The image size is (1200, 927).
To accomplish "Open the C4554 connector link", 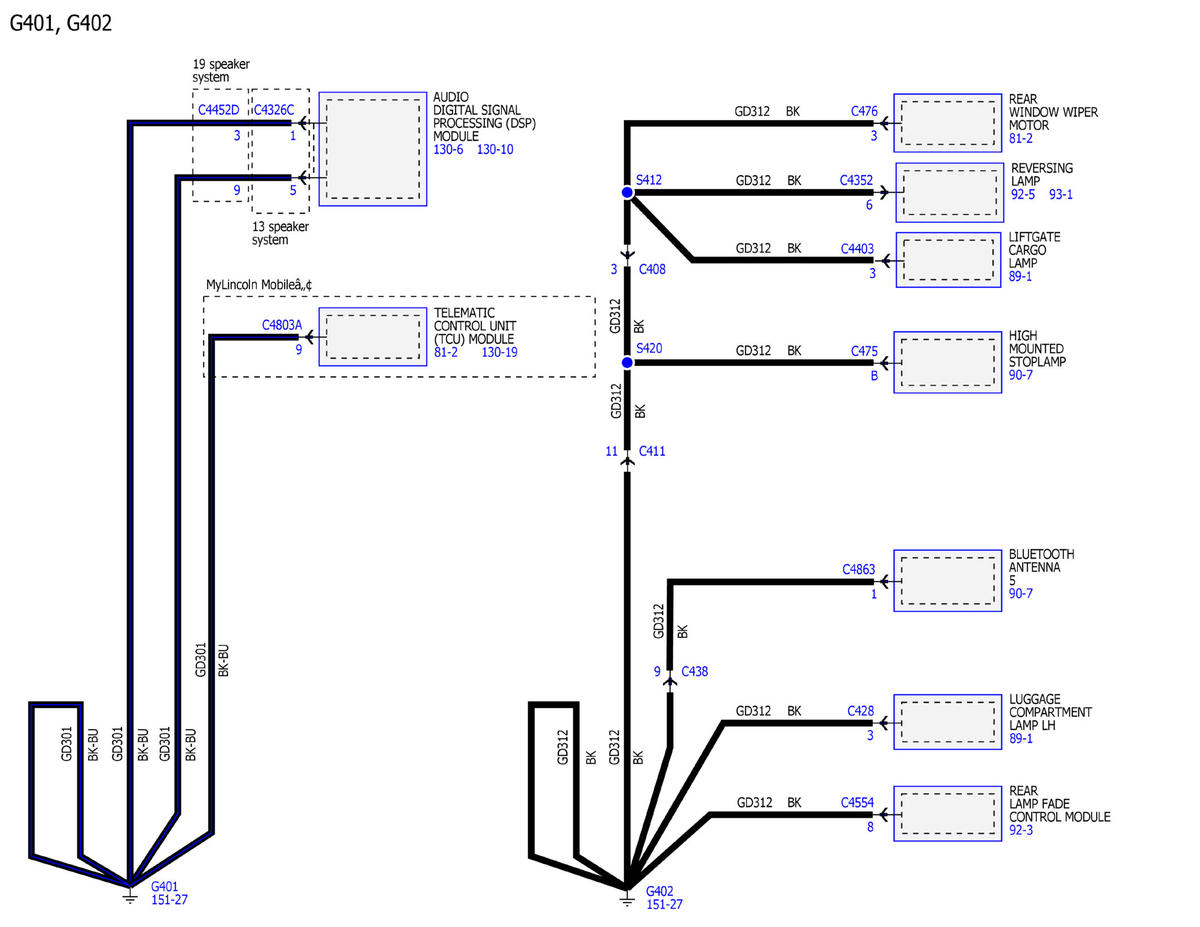I will click(857, 802).
